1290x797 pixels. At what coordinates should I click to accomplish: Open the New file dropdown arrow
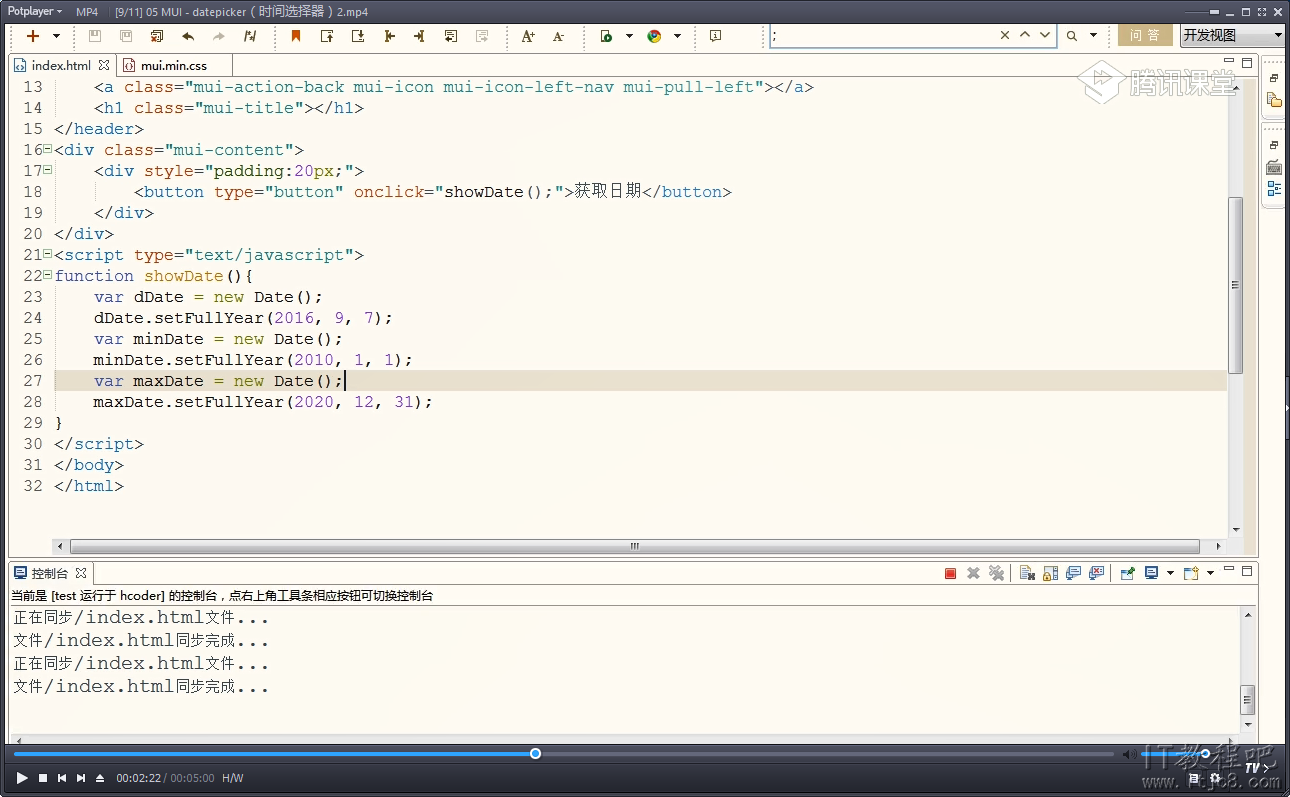click(56, 36)
